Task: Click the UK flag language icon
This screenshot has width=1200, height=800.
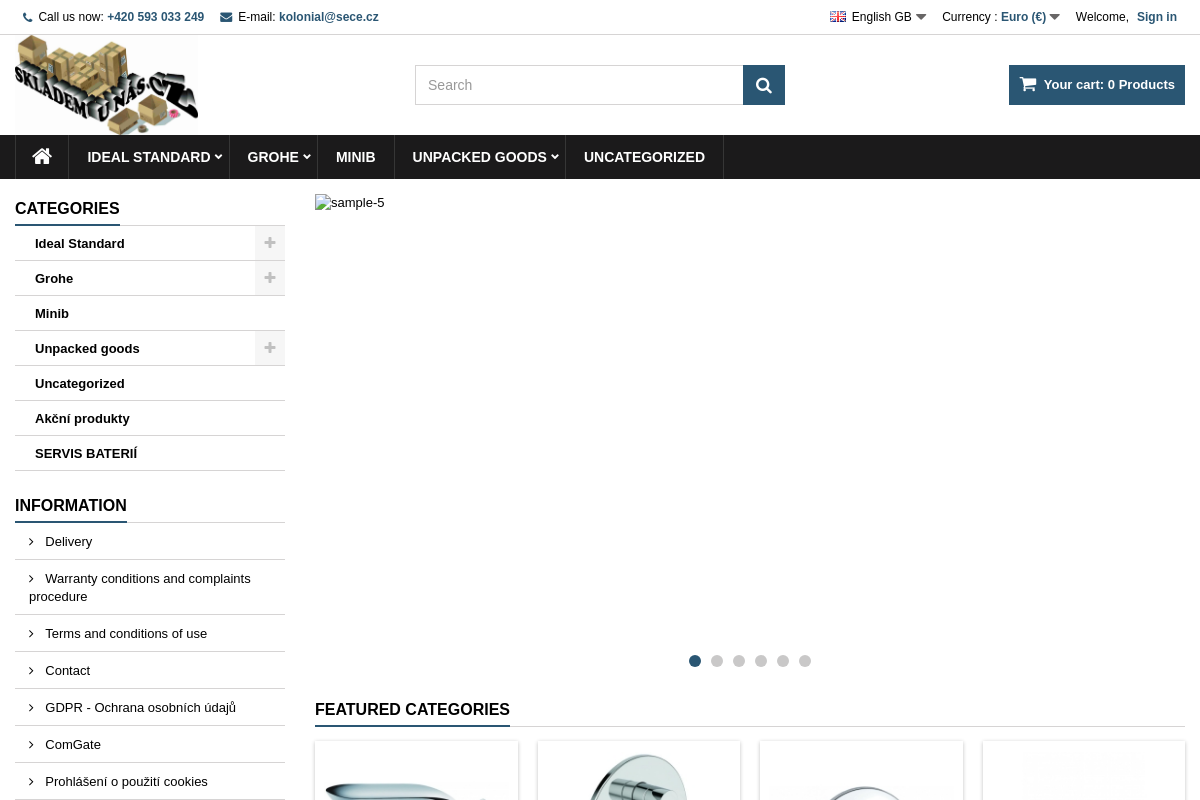Action: (838, 16)
